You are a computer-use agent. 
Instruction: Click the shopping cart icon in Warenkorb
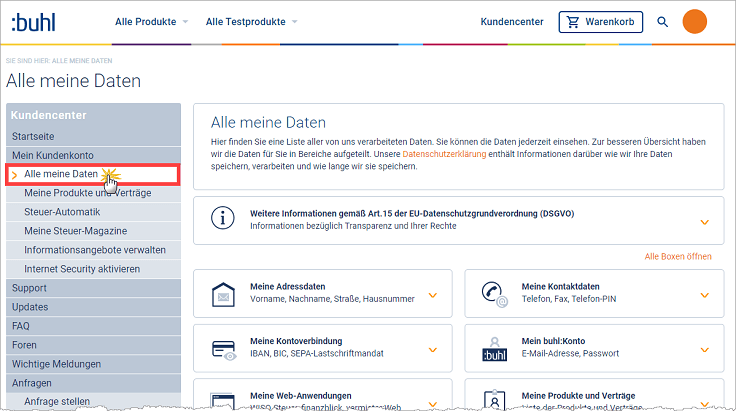click(573, 22)
